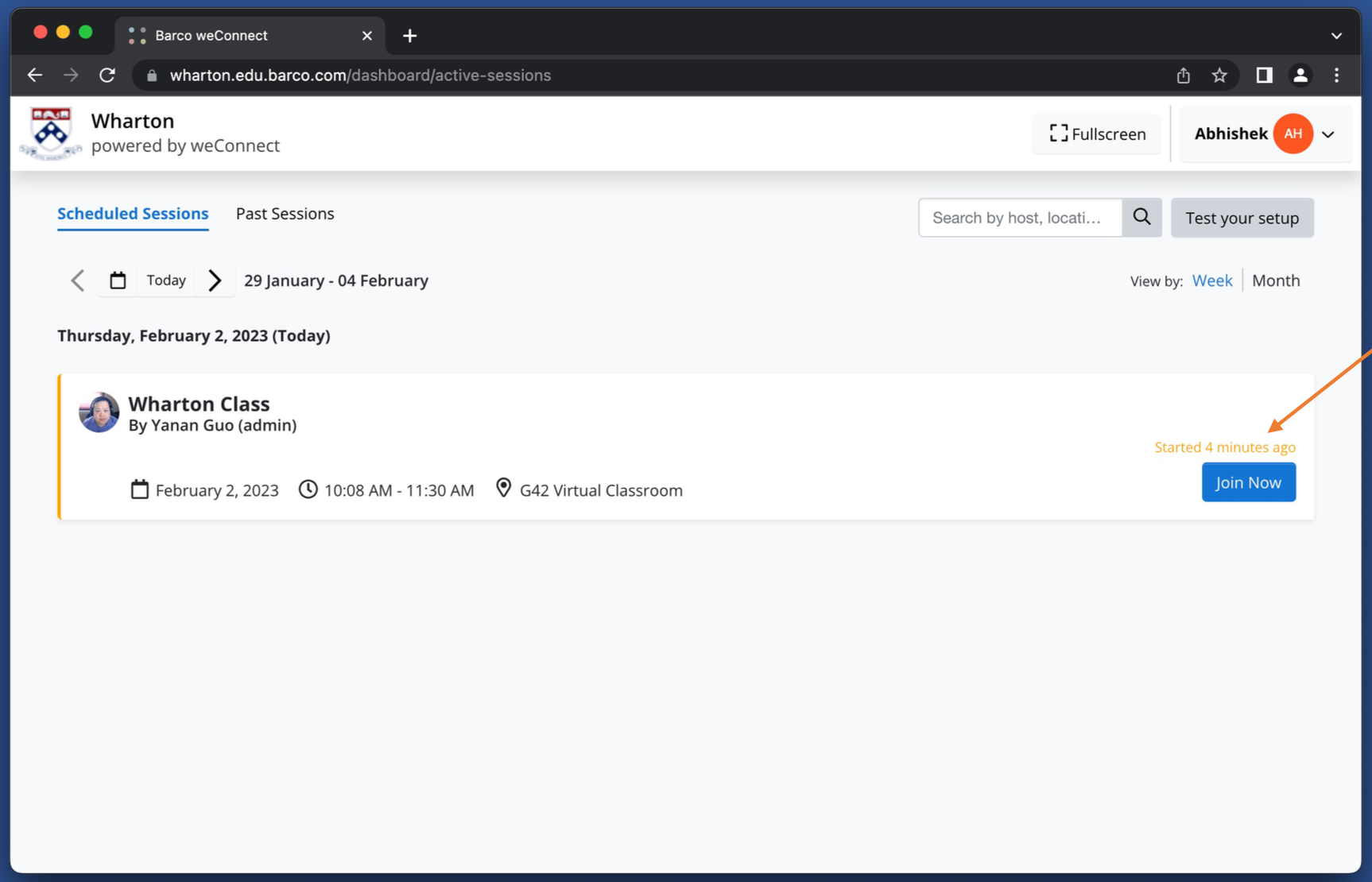
Task: Click Test your setup button
Action: point(1242,218)
